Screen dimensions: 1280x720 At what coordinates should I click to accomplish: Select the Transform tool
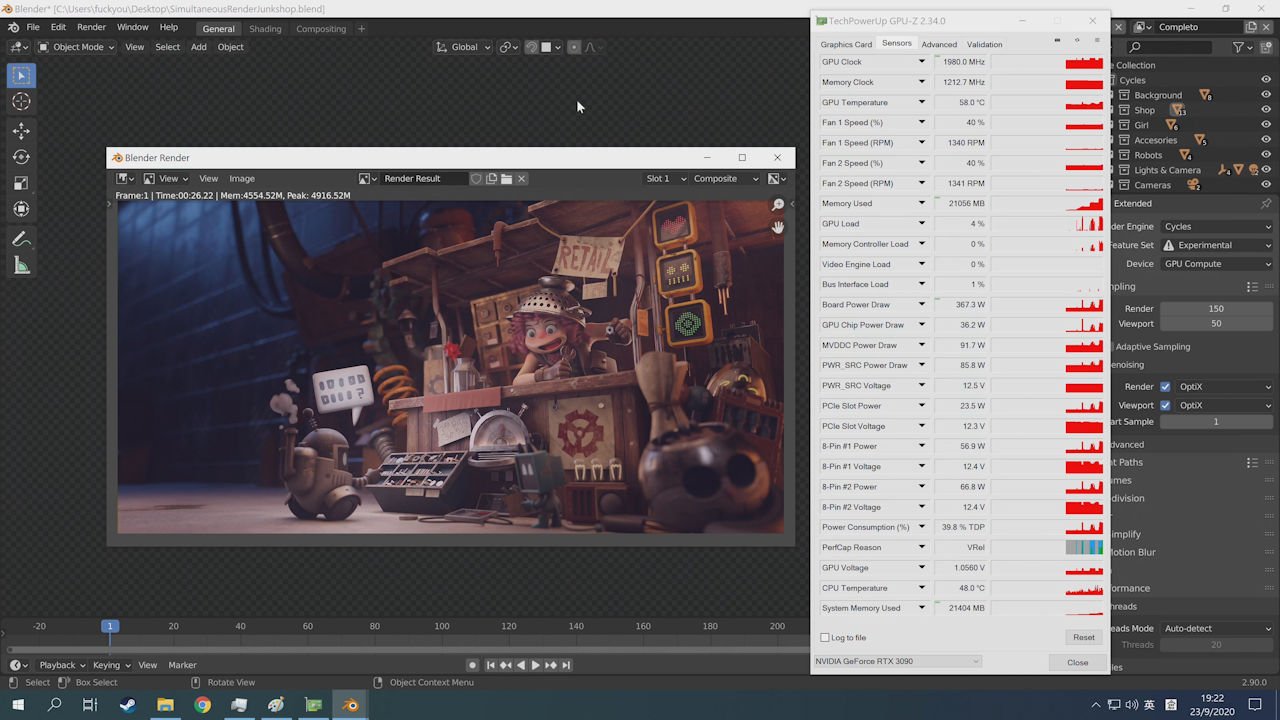[x=21, y=209]
